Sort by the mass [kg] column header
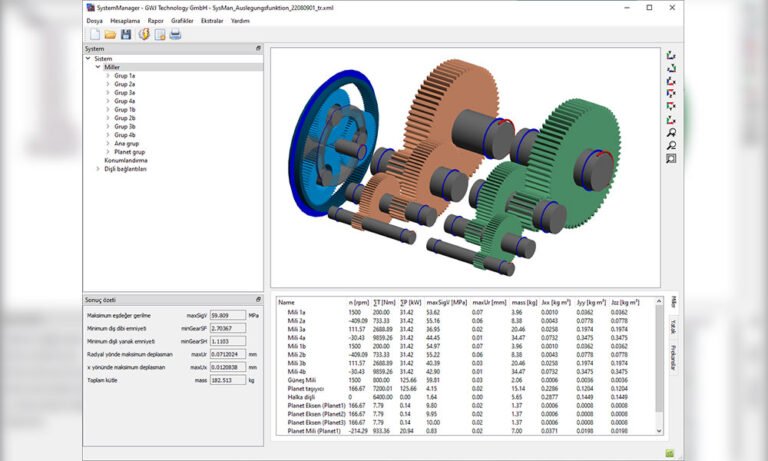Viewport: 768px width, 461px height. pos(524,302)
